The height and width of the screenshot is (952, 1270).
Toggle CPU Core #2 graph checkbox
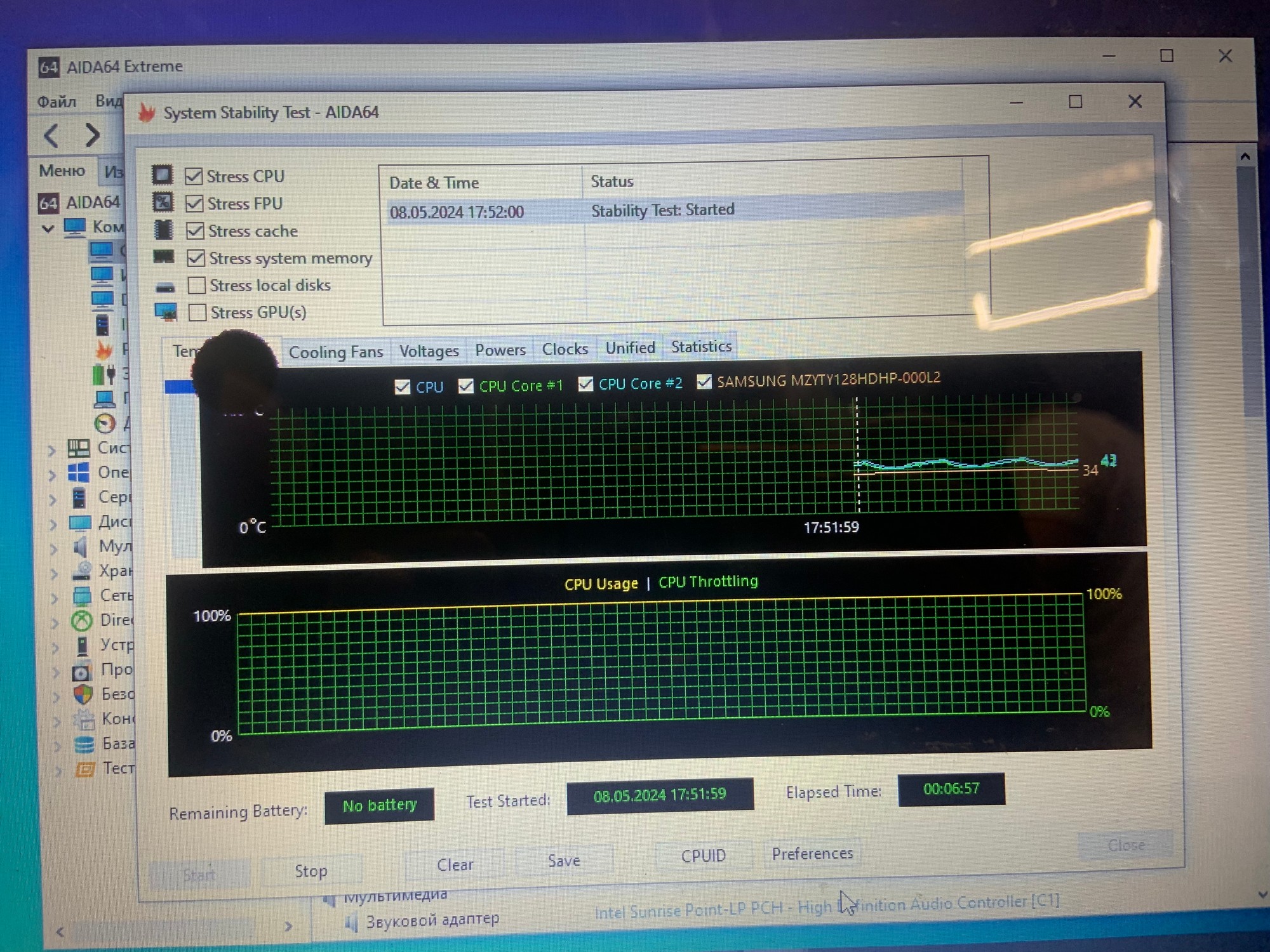[x=585, y=384]
